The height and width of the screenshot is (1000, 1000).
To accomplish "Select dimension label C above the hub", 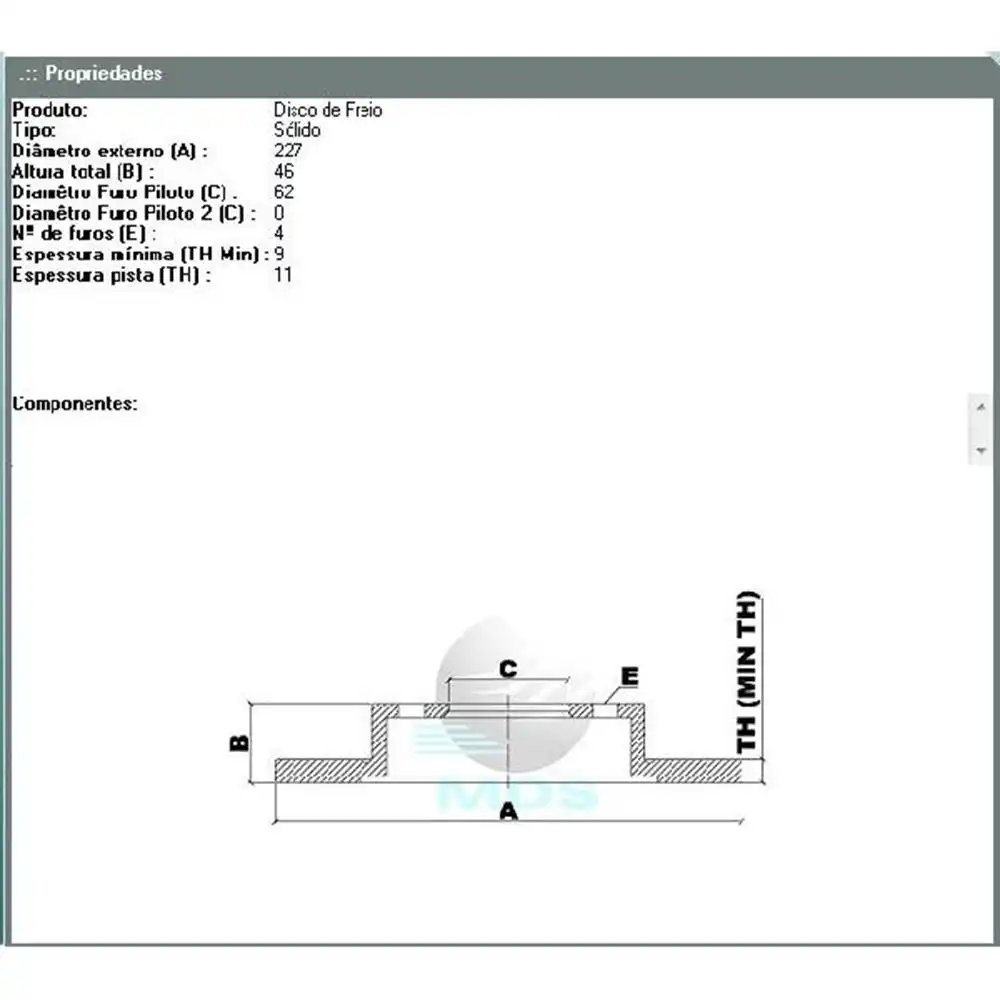I will pyautogui.click(x=508, y=668).
